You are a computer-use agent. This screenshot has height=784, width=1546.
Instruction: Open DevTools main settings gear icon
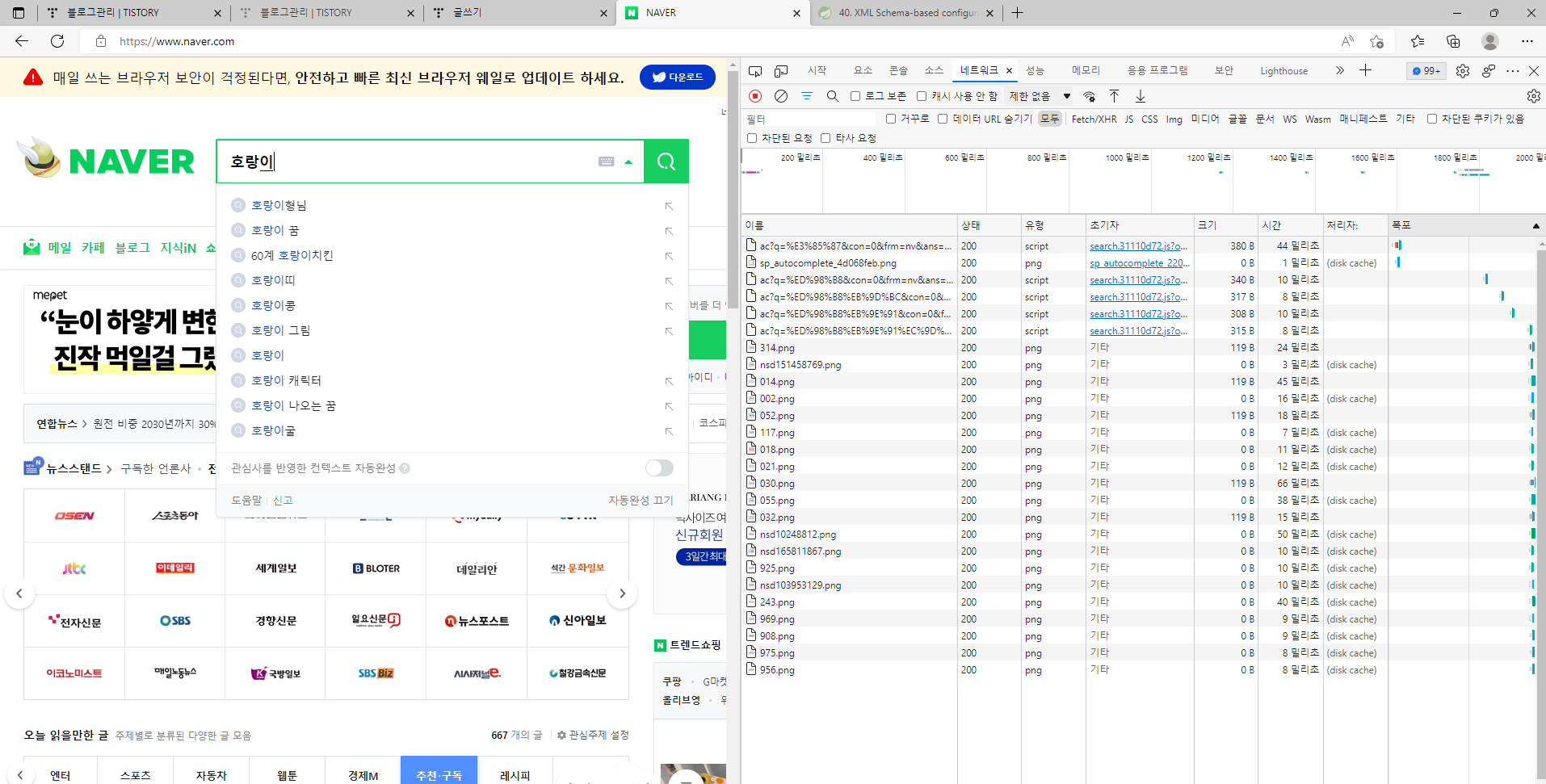click(x=1463, y=71)
